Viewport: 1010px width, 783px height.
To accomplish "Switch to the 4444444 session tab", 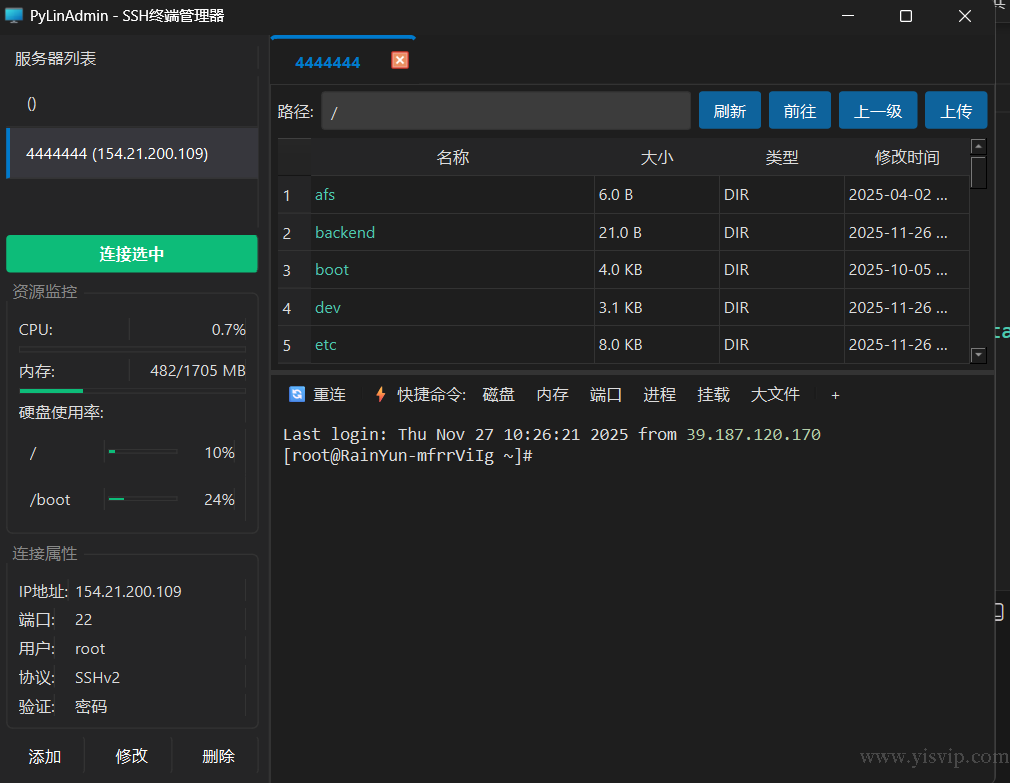I will pos(328,61).
